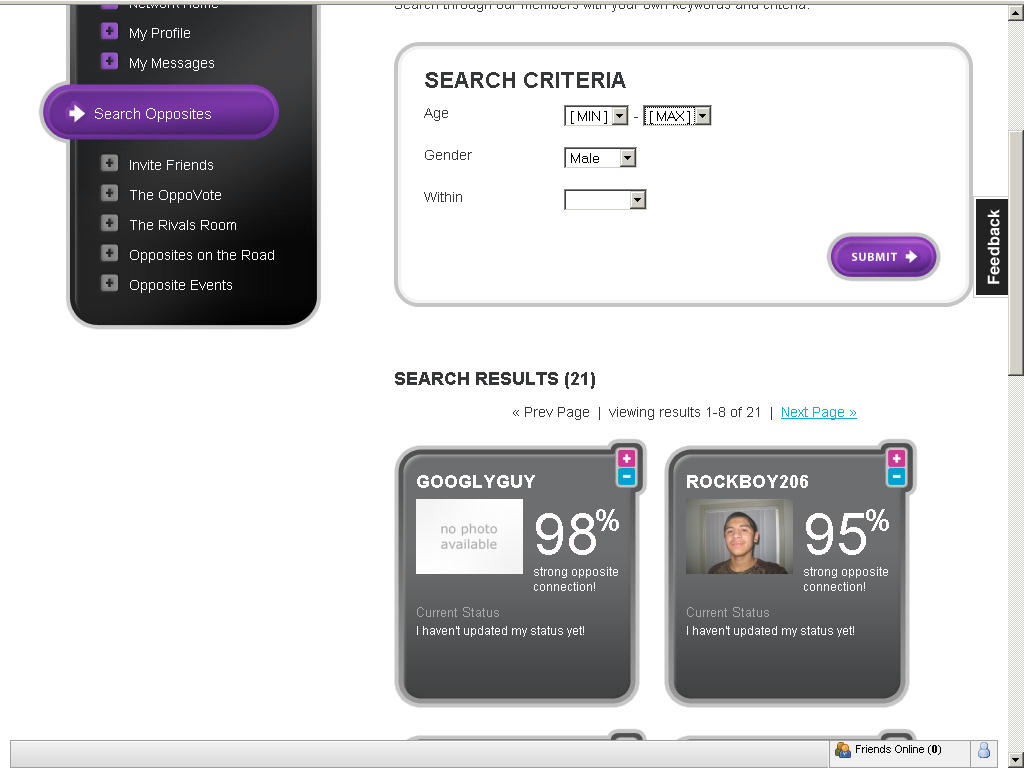Open The OppoVote section
The image size is (1024, 768).
[175, 195]
